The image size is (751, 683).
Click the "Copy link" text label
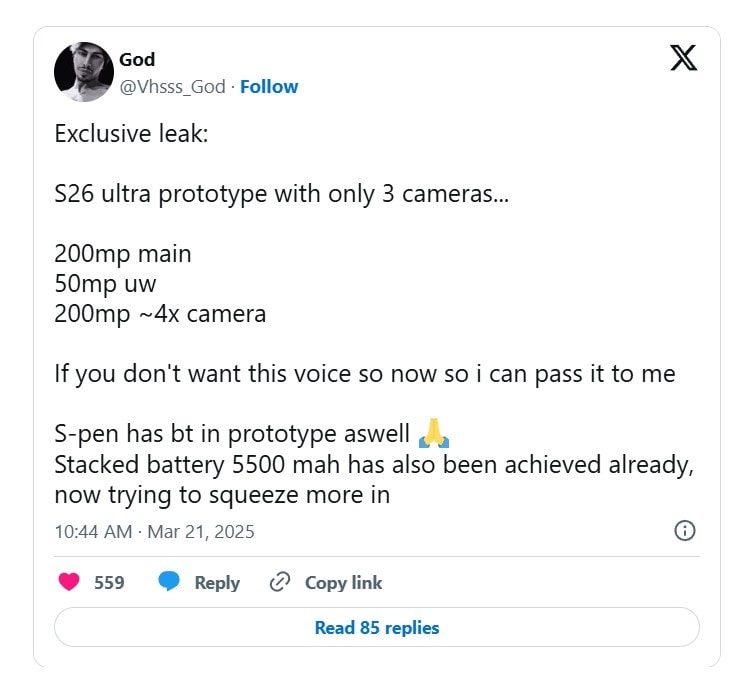tap(343, 582)
